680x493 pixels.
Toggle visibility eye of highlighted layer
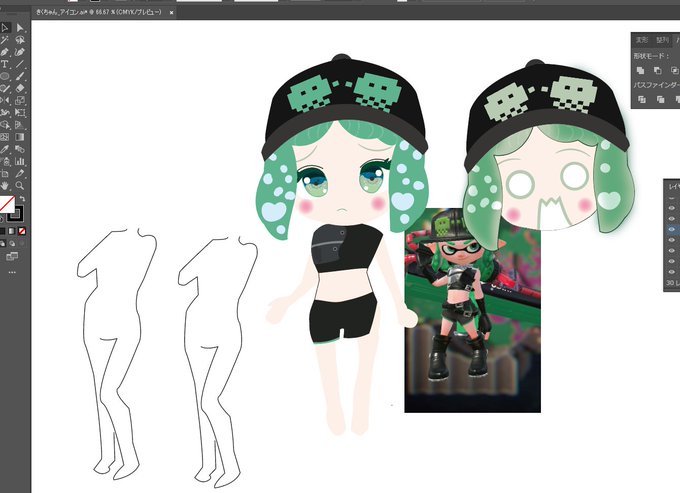point(672,229)
